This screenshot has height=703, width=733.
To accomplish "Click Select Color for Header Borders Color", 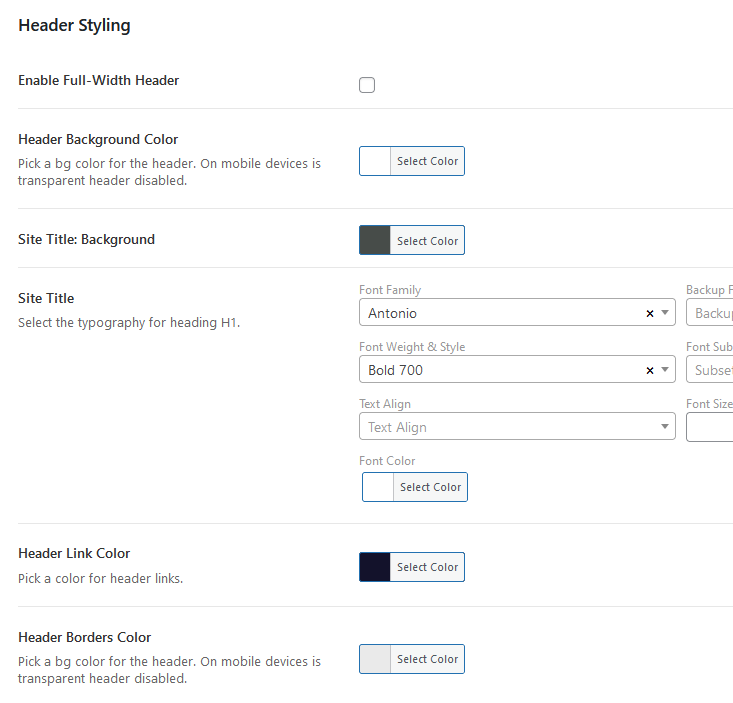I will 427,659.
